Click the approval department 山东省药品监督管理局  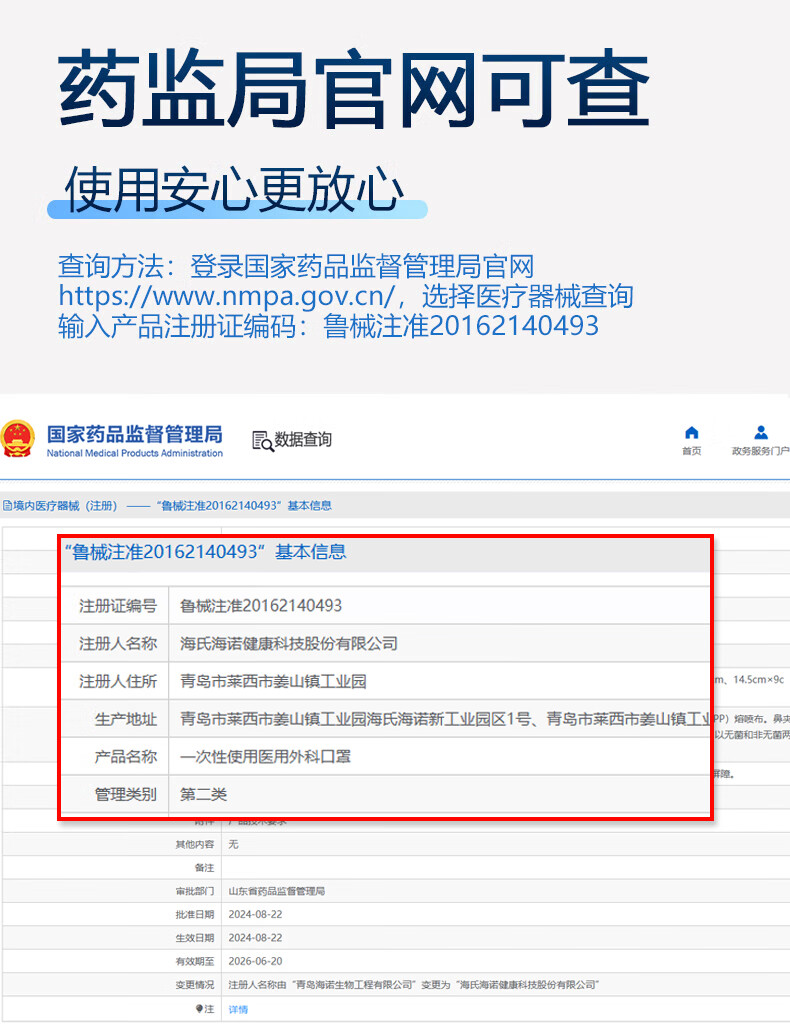(278, 890)
